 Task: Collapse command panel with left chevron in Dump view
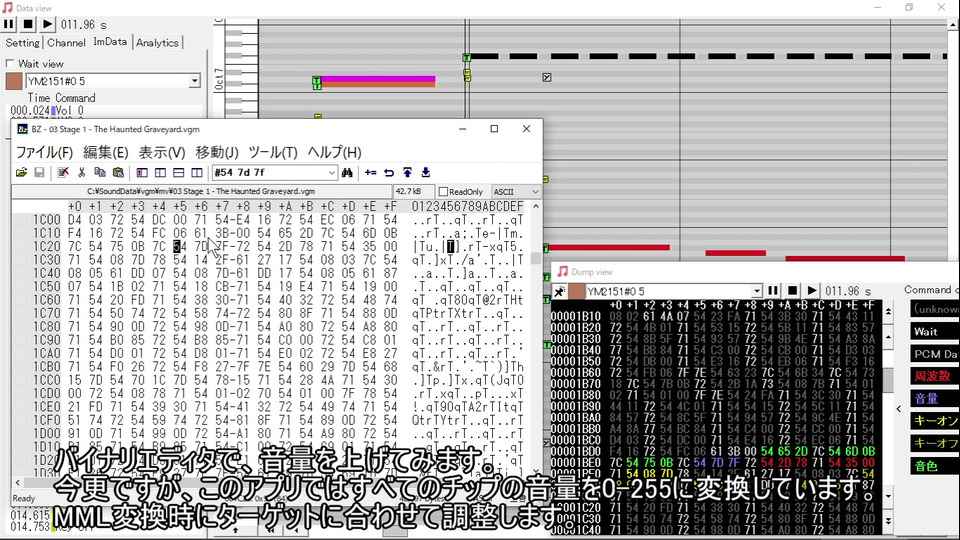tap(899, 408)
